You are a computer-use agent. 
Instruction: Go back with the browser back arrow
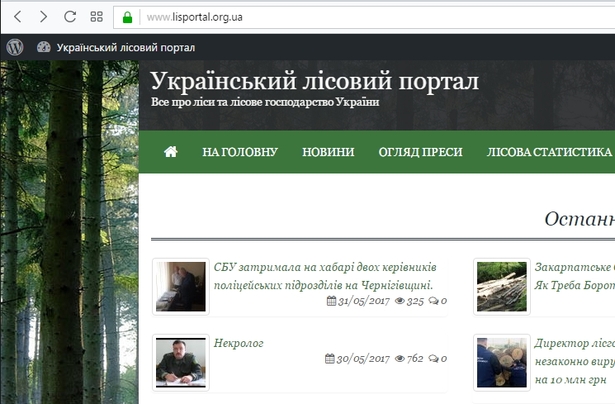pyautogui.click(x=18, y=16)
